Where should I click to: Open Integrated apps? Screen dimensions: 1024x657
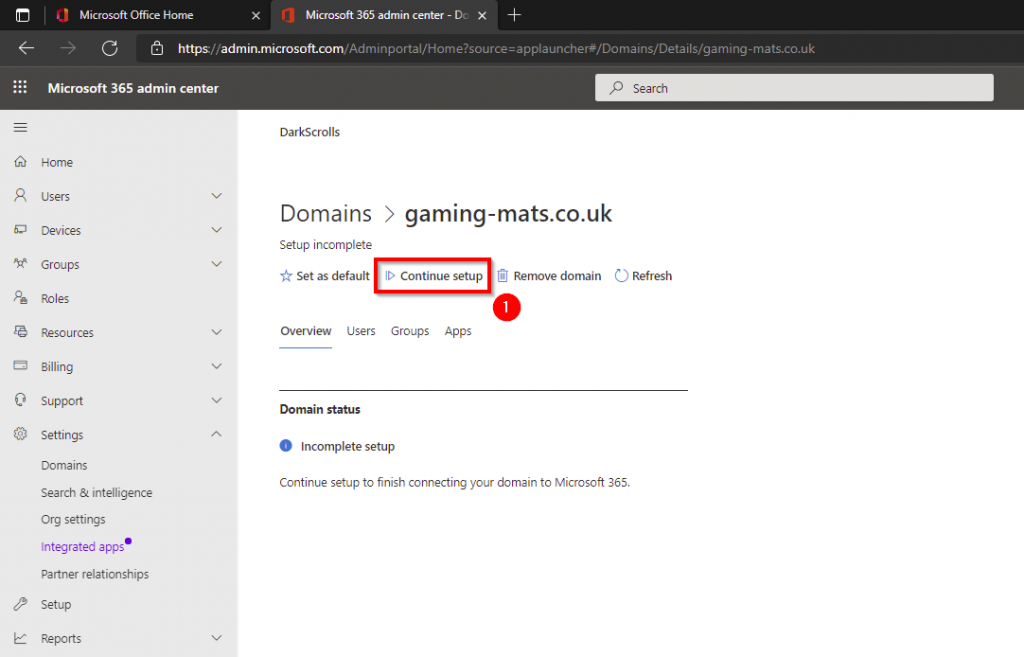[x=82, y=547]
